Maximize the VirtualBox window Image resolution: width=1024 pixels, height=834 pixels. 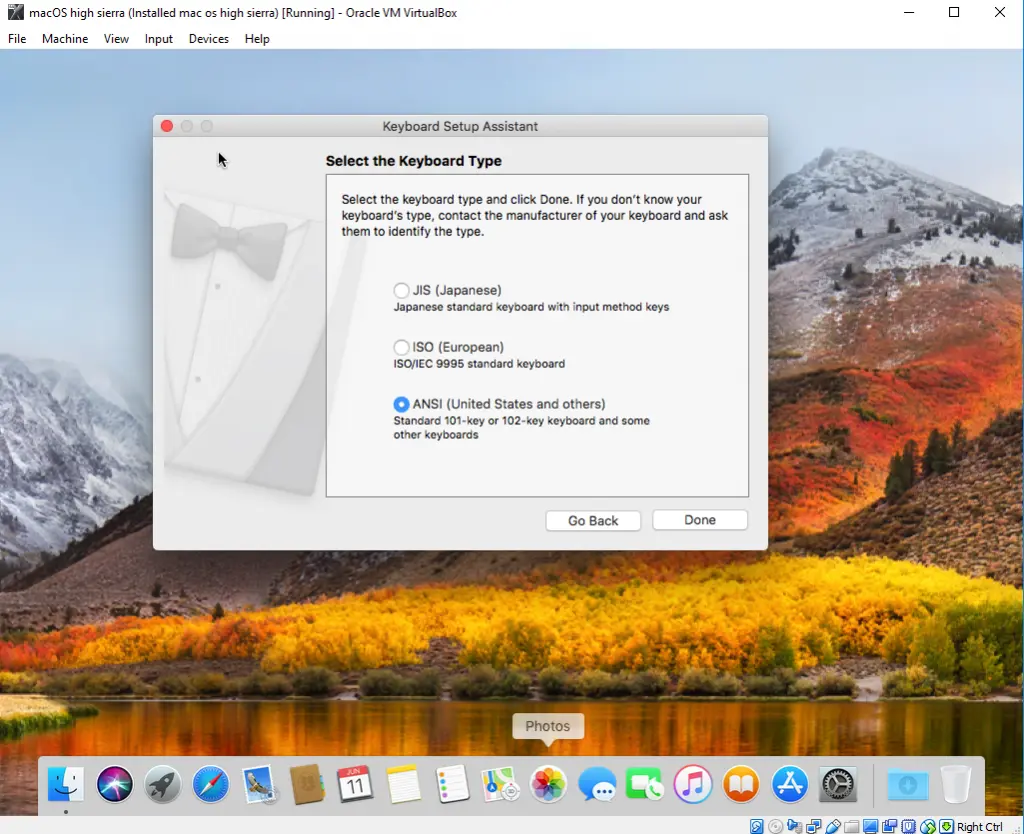point(954,12)
